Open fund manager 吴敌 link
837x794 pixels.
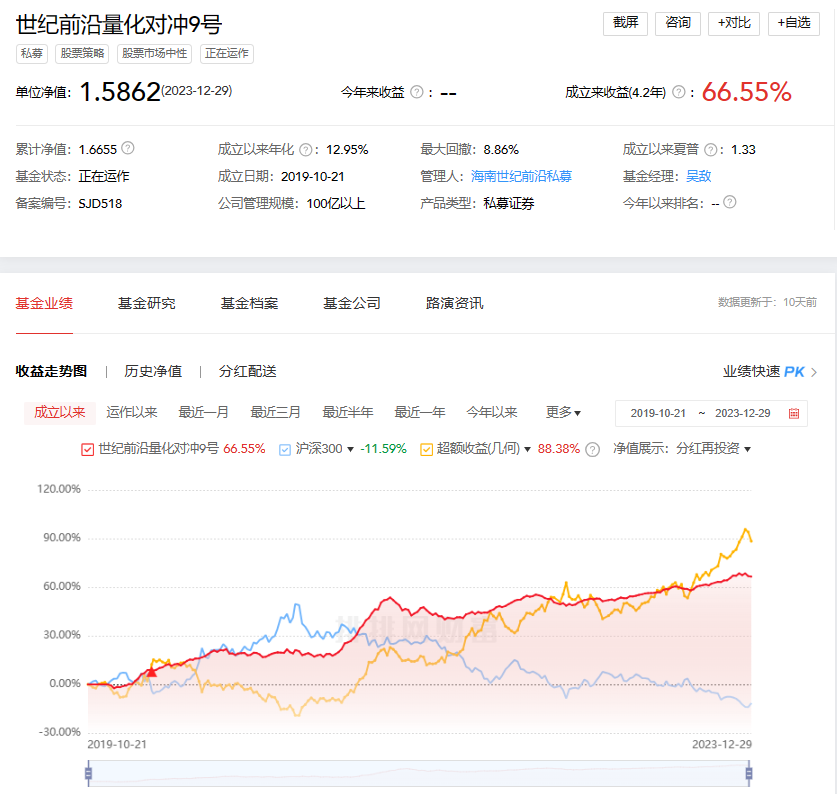coord(698,176)
